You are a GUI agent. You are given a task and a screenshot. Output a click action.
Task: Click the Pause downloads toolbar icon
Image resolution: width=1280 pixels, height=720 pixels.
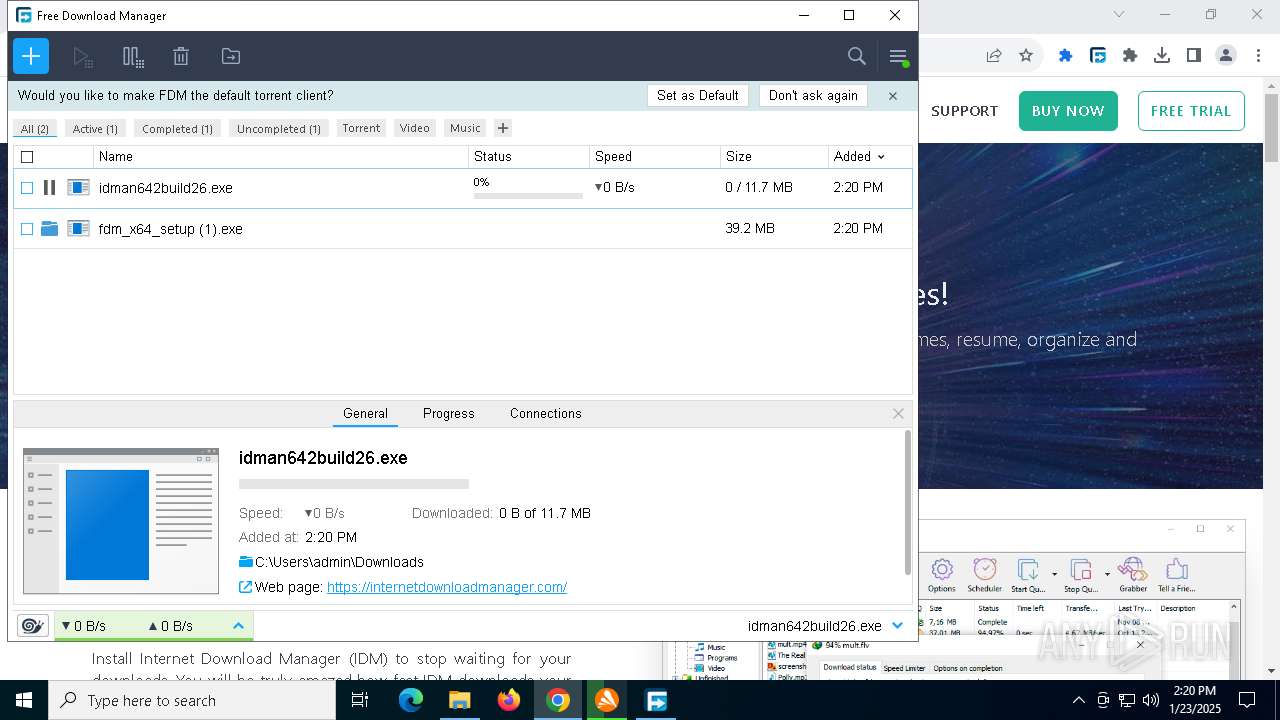[132, 57]
